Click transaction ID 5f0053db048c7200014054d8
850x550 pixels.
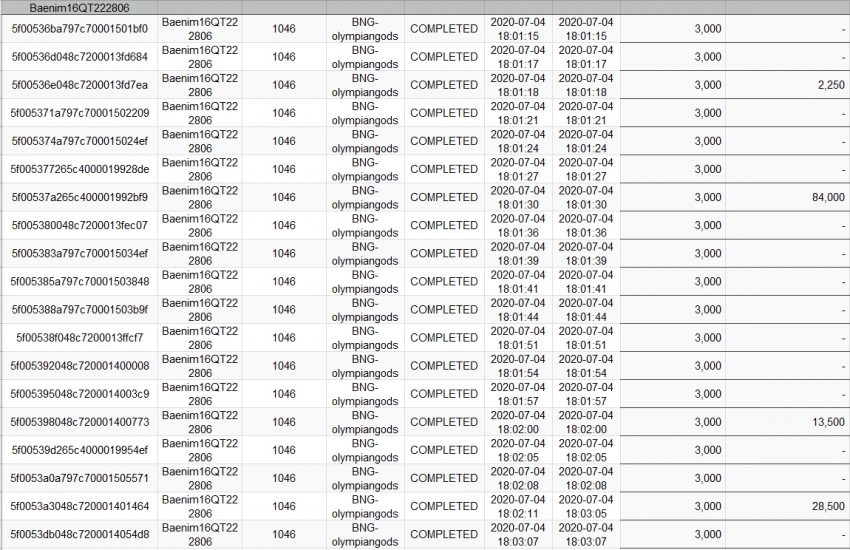[79, 534]
